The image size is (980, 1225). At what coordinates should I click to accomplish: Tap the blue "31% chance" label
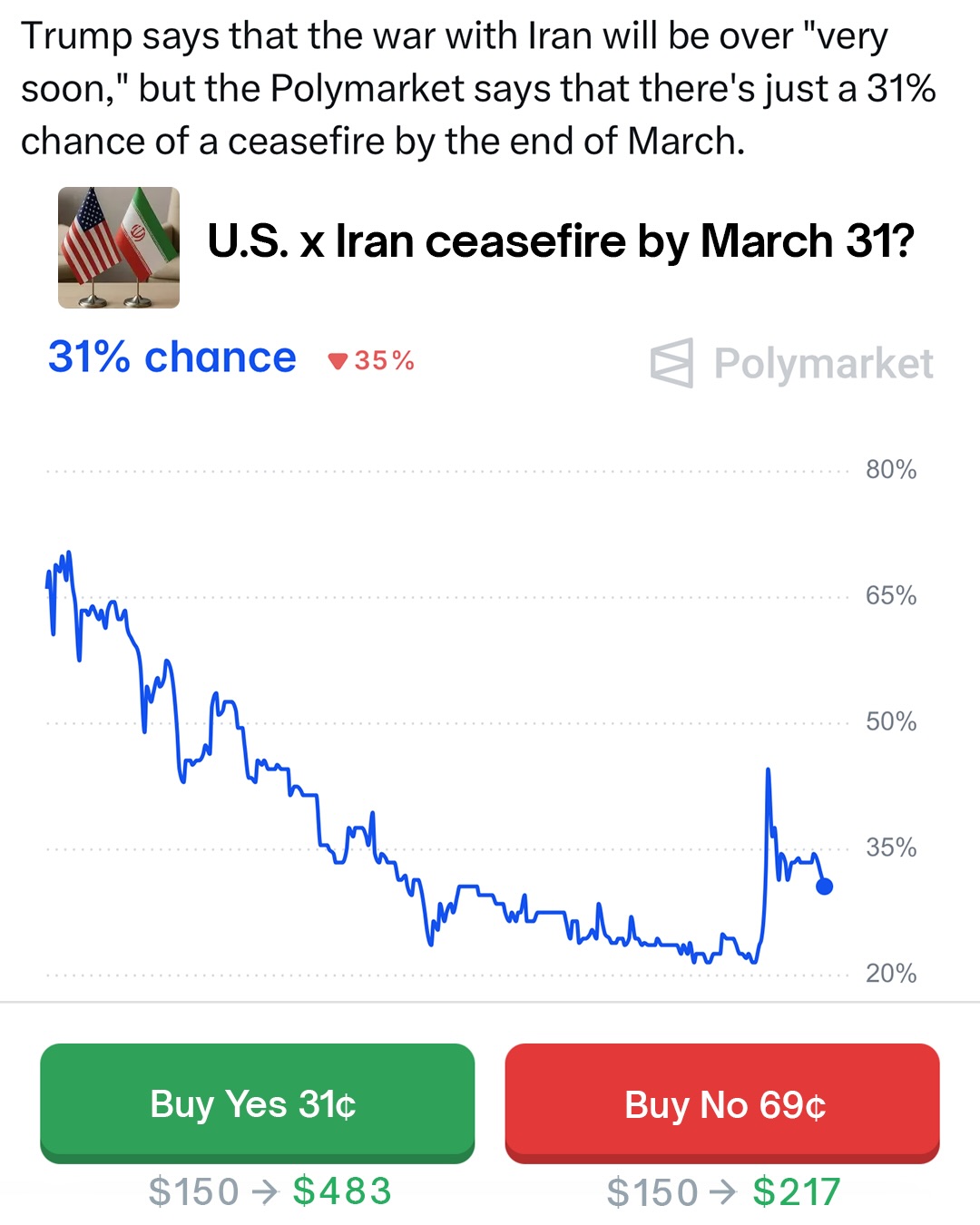tap(172, 358)
